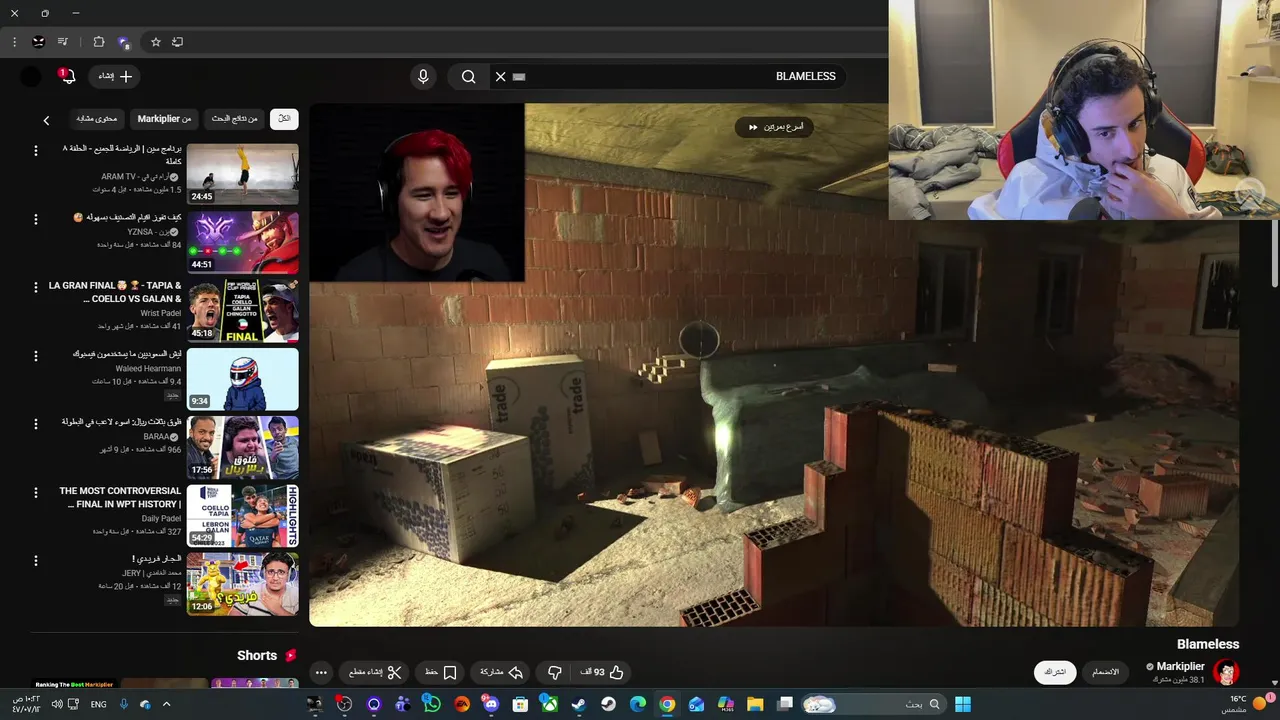Open the 12:06 JERY thumbnail
This screenshot has width=1280, height=720.
pos(242,584)
